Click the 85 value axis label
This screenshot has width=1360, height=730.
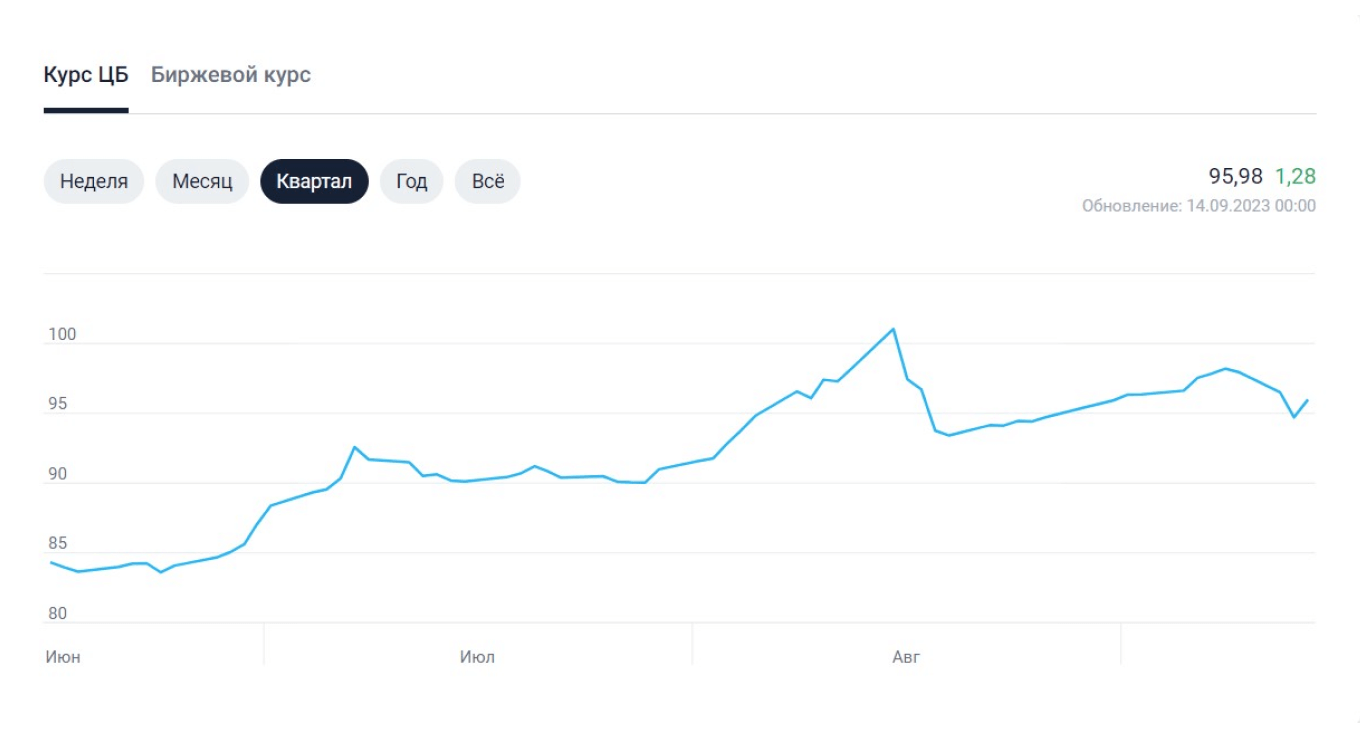pyautogui.click(x=58, y=544)
